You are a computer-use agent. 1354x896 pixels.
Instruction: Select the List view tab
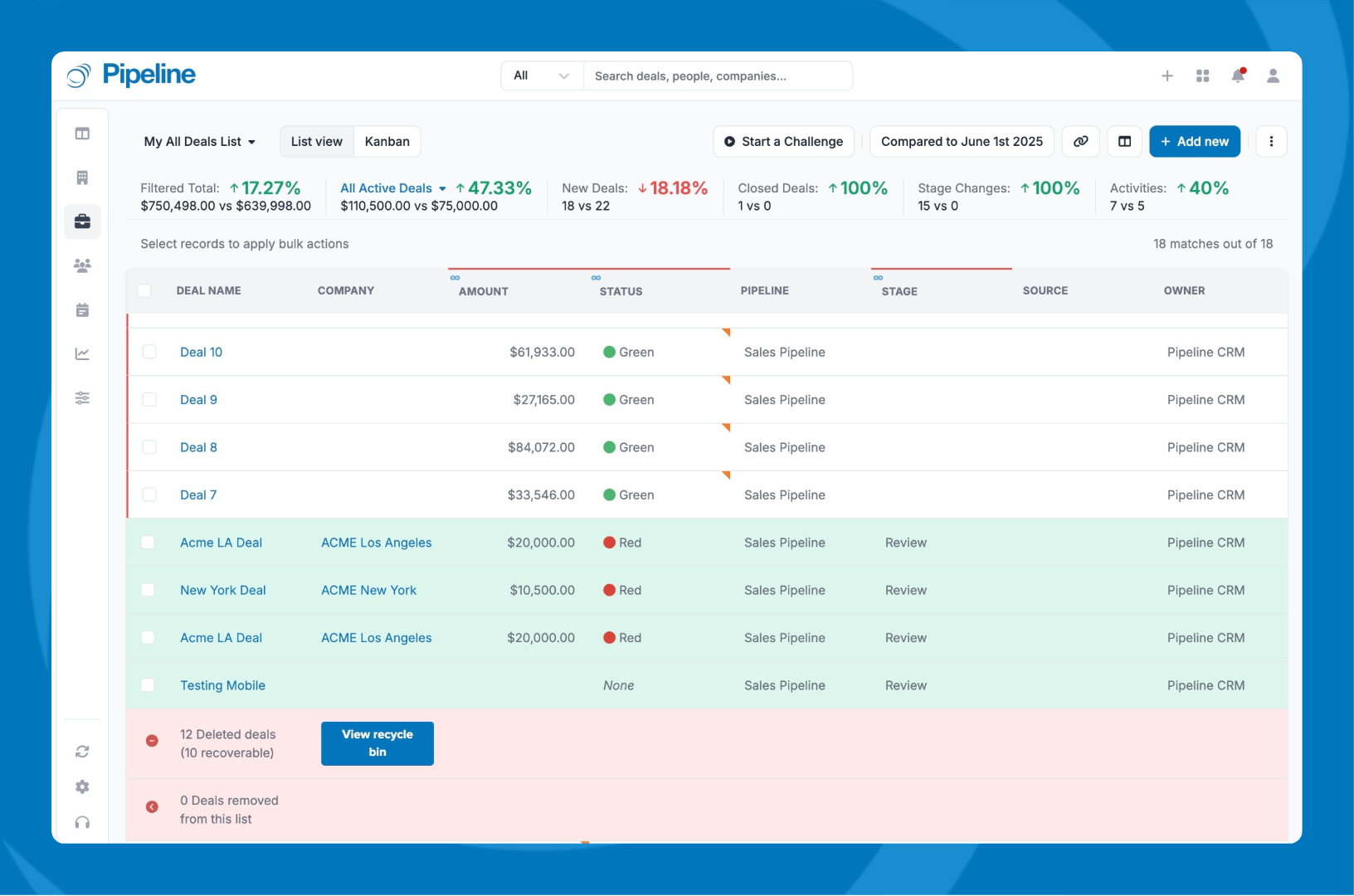(317, 142)
